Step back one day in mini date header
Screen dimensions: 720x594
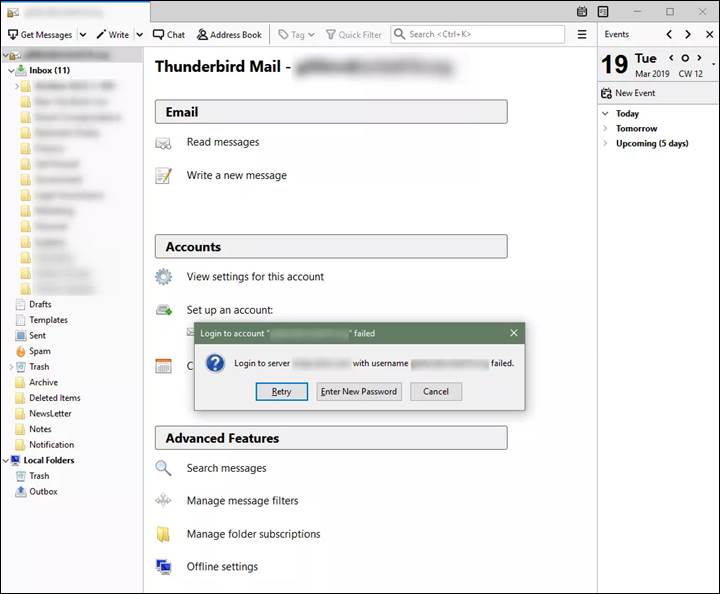pyautogui.click(x=671, y=58)
